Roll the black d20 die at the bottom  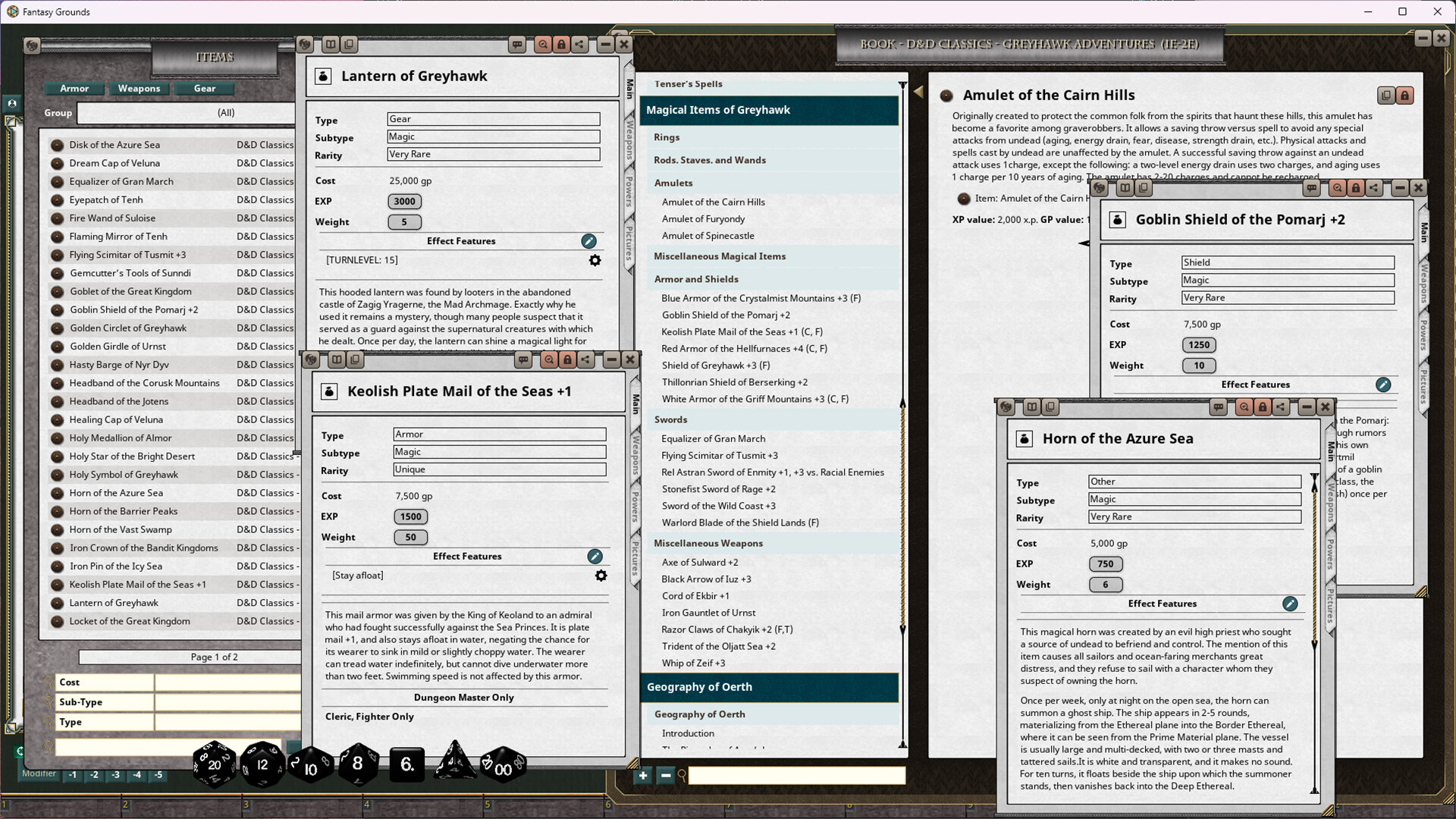pos(215,764)
